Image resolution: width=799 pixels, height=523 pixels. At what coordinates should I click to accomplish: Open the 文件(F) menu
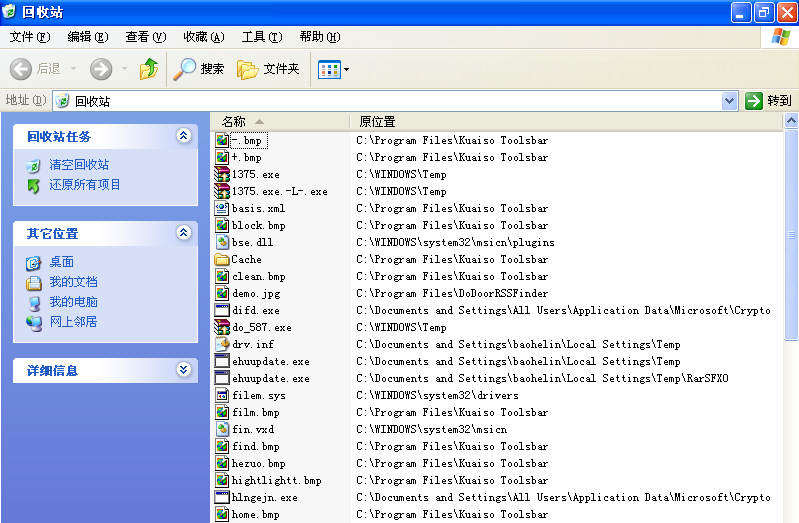tap(30, 37)
